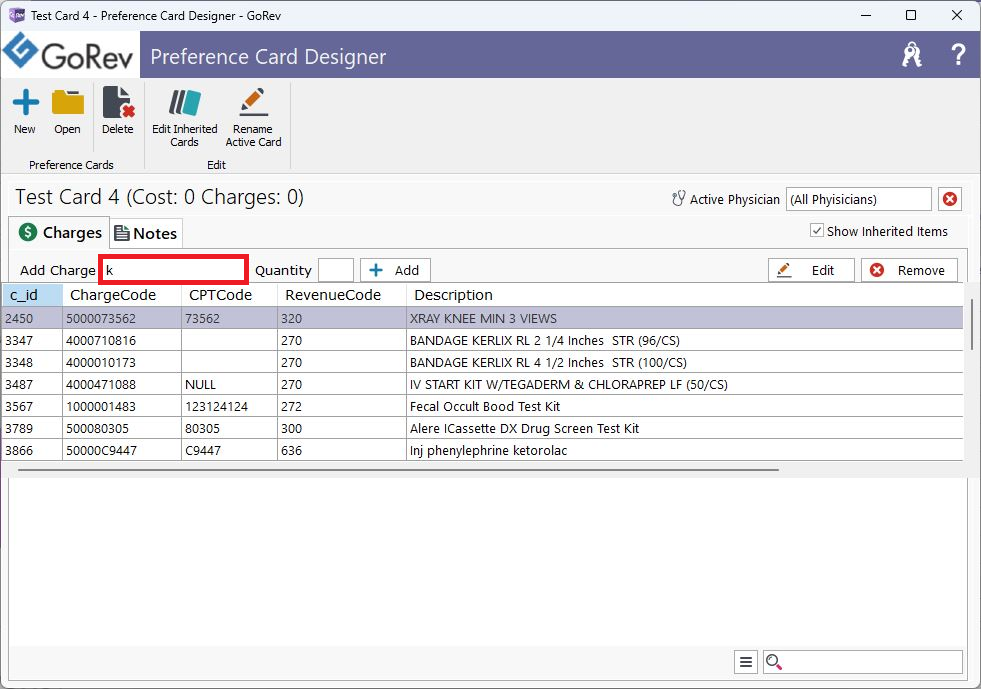Click c_id 3789 cell
The width and height of the screenshot is (981, 689).
point(32,428)
